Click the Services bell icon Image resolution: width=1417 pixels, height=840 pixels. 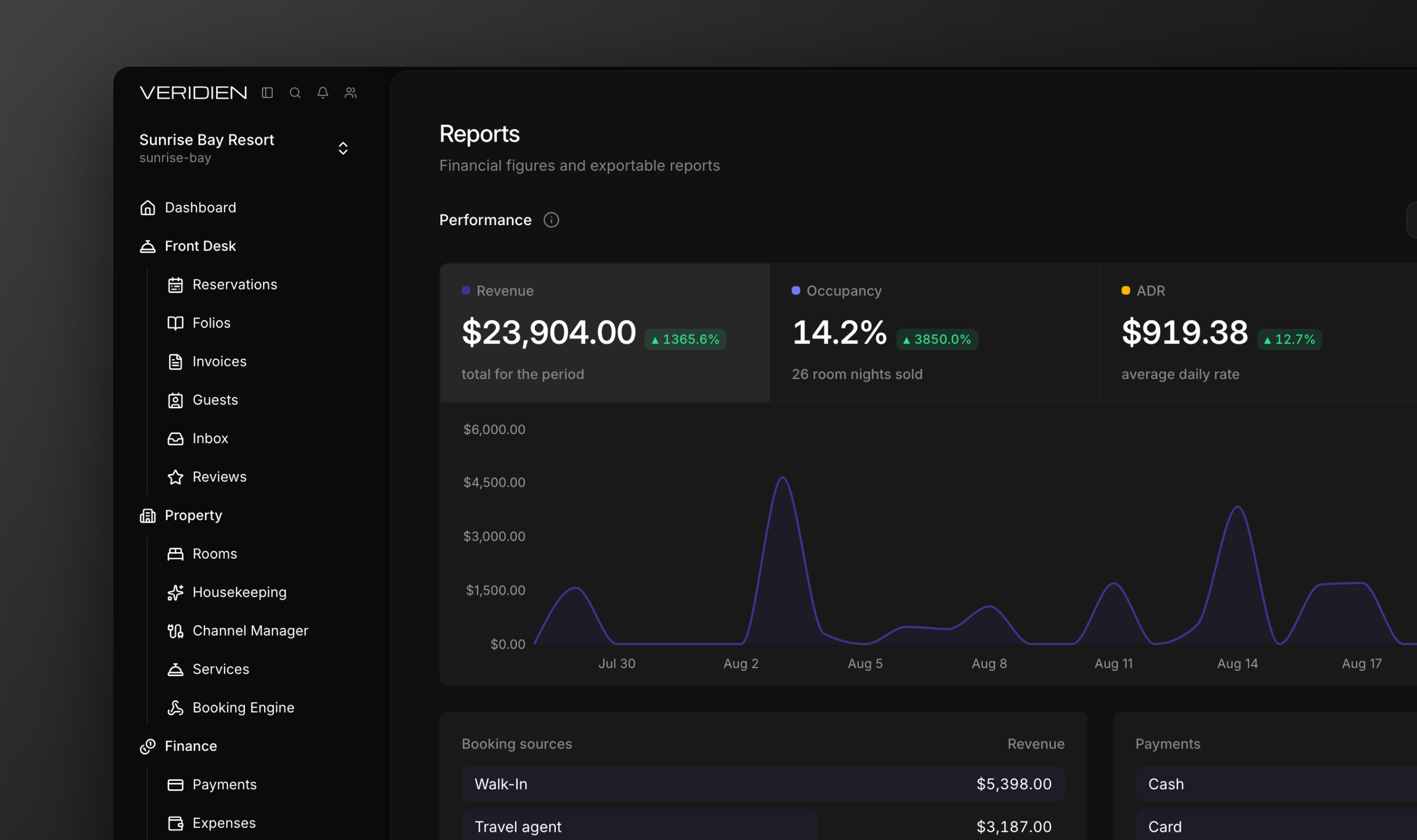176,669
